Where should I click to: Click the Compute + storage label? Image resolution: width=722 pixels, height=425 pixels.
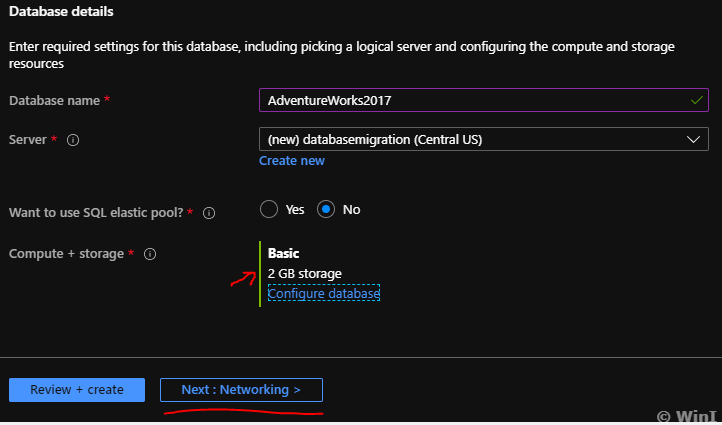point(67,254)
